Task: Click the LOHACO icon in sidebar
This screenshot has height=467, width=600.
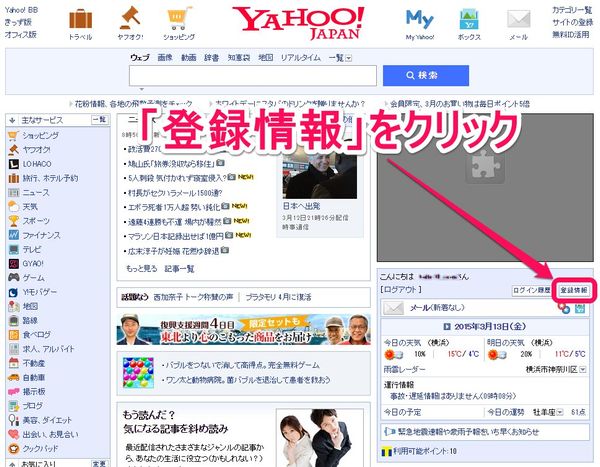Action: 13,164
